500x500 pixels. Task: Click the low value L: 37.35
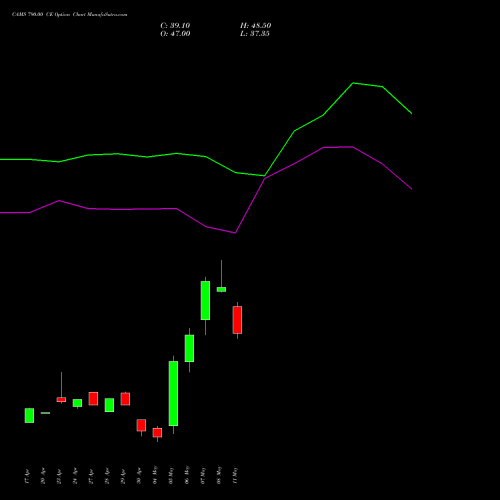click(x=255, y=34)
